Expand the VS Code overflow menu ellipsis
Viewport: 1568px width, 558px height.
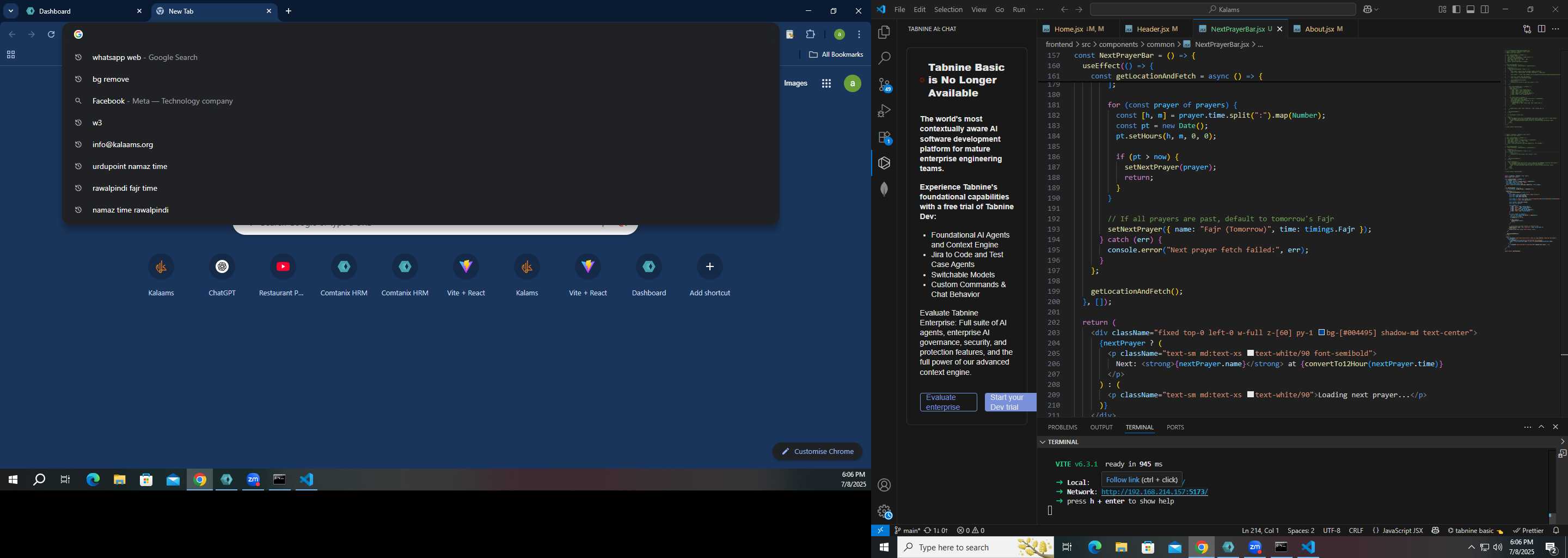click(1040, 10)
